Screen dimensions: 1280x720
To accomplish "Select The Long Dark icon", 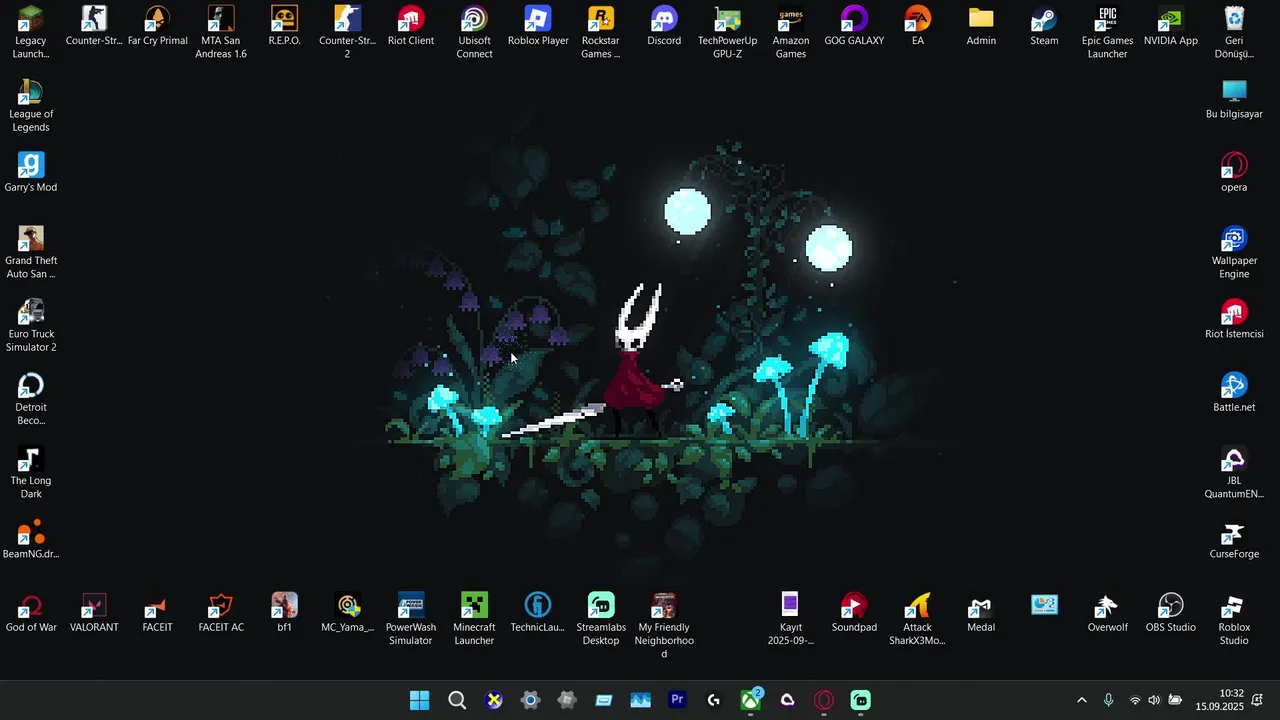I will 31,472.
